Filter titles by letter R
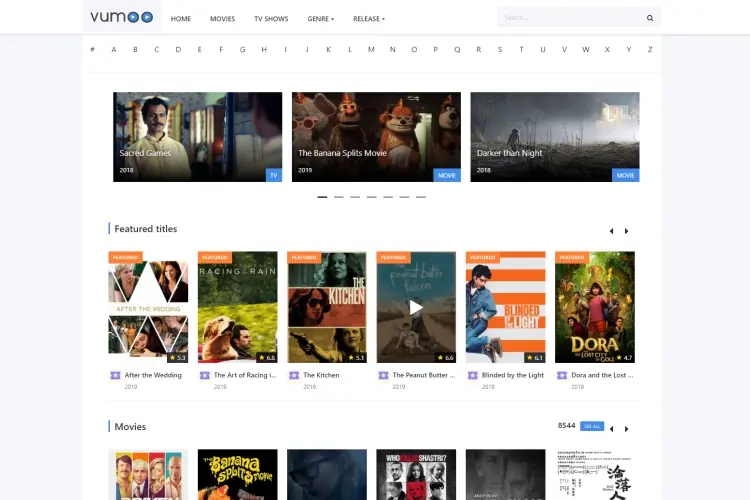 point(478,49)
